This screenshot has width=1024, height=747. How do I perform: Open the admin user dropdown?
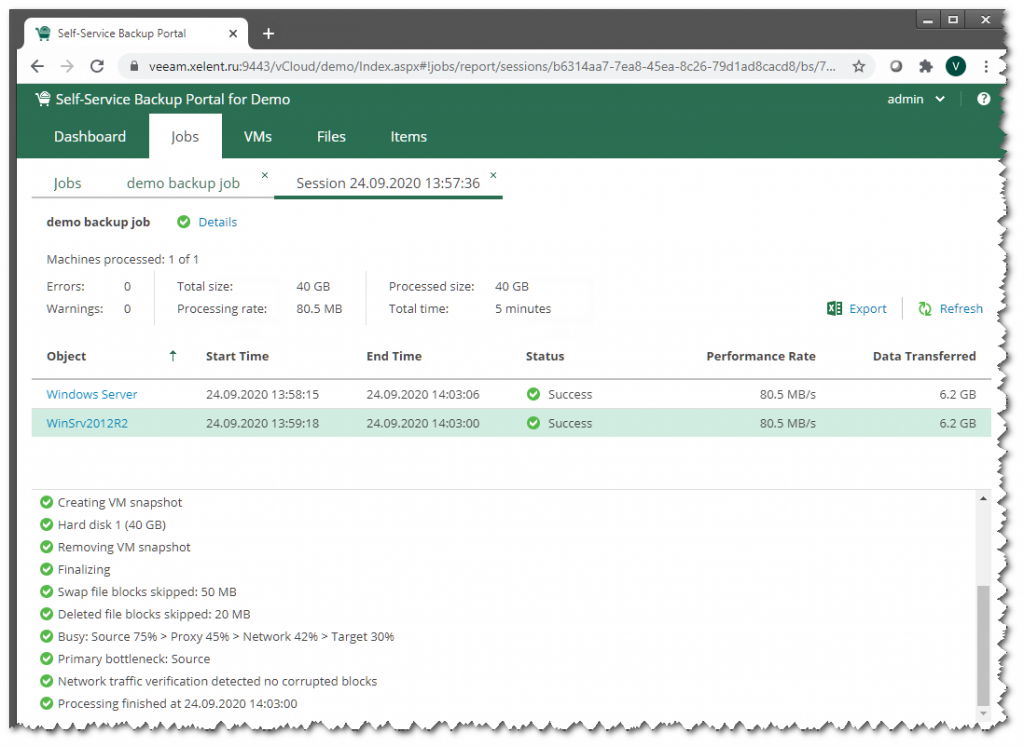916,99
